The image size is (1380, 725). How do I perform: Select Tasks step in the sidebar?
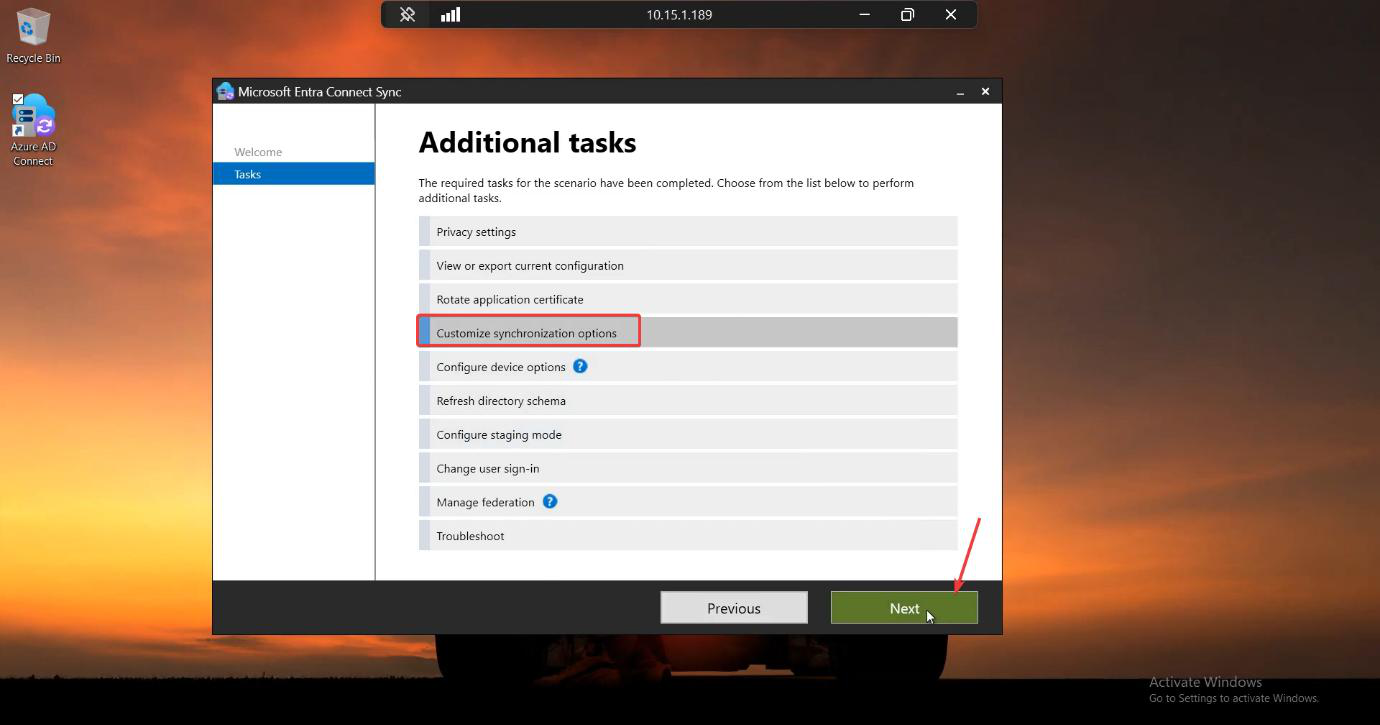(294, 174)
